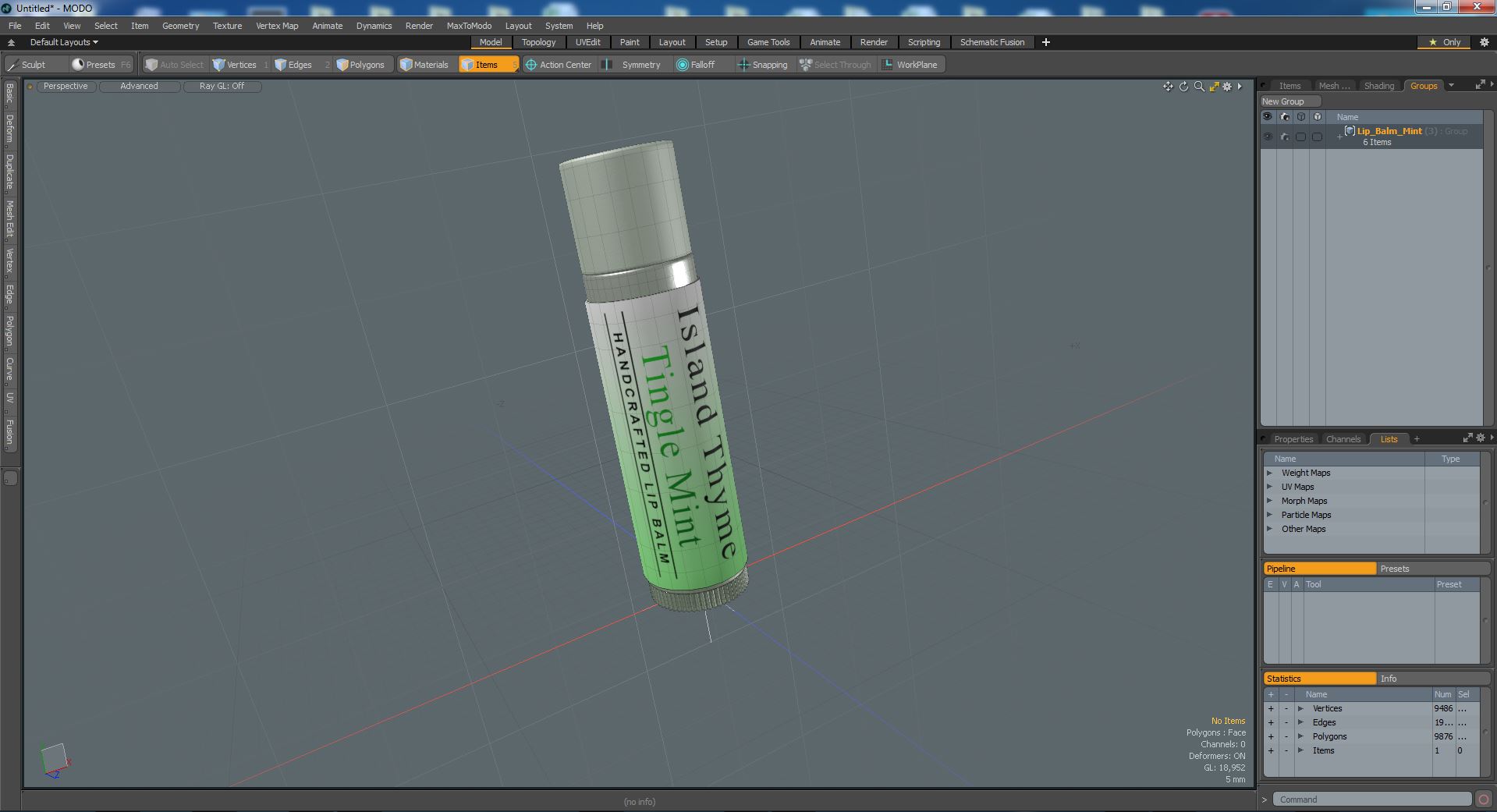The width and height of the screenshot is (1497, 812).
Task: Expand the Weight Maps list
Action: point(1269,473)
